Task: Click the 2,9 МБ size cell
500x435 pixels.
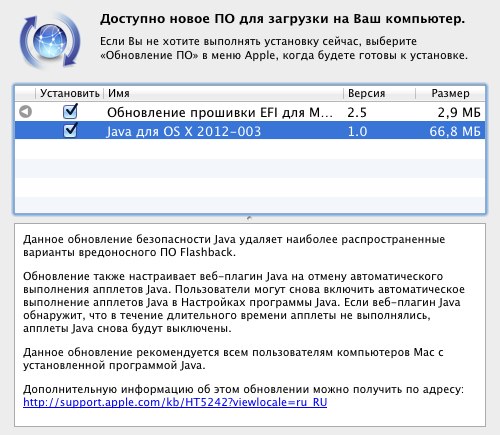Action: 459,113
